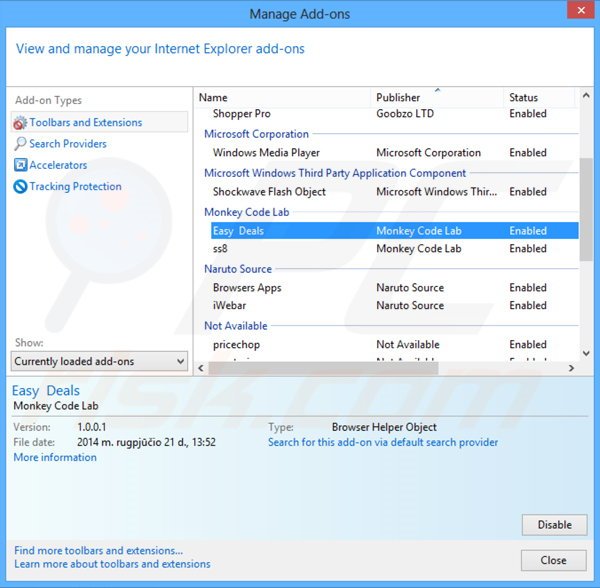This screenshot has width=600, height=588.
Task: Disable the selected Easy Deals add-on
Action: pos(554,525)
